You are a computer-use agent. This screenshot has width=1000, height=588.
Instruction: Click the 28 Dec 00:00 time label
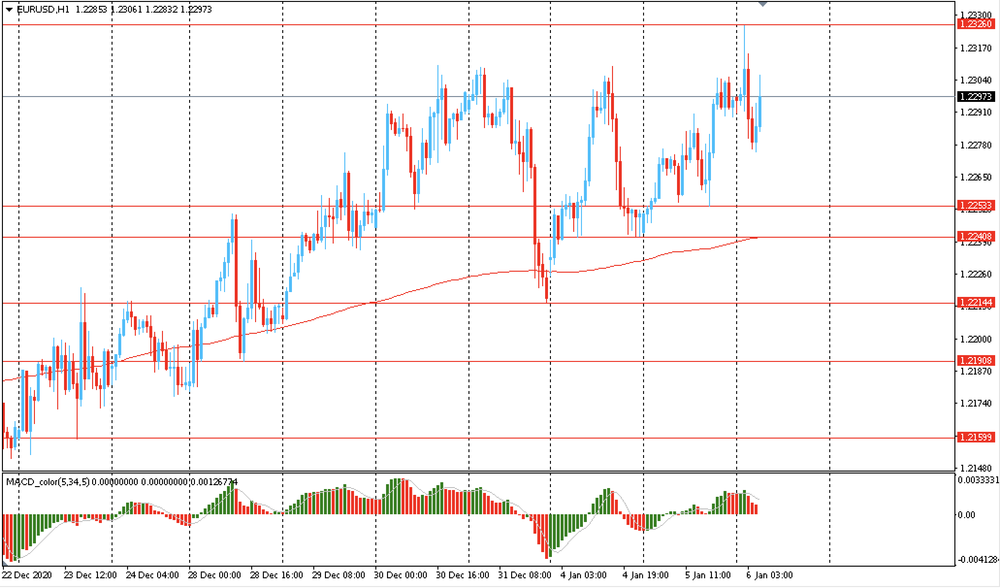click(x=215, y=575)
